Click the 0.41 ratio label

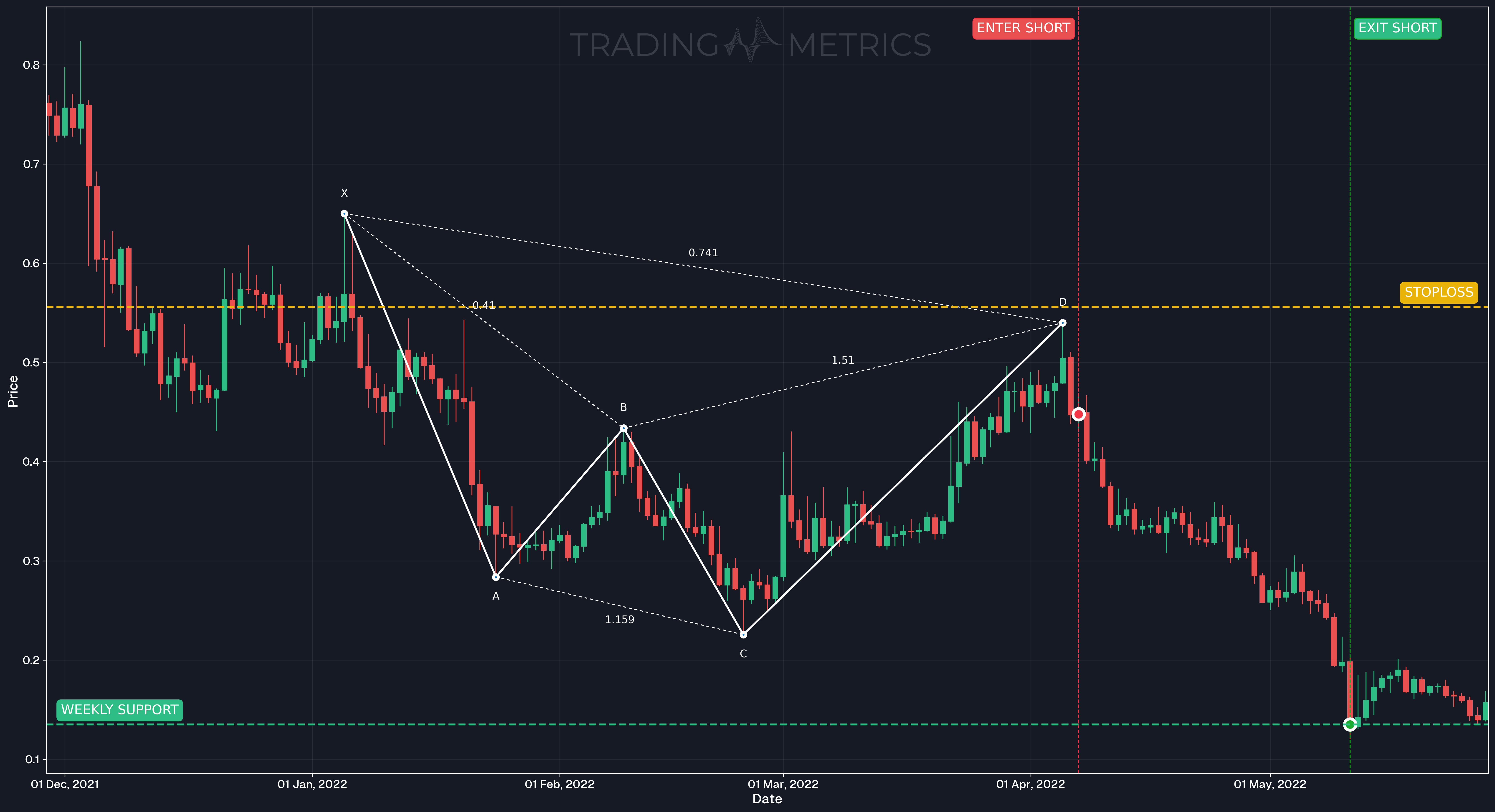point(484,306)
